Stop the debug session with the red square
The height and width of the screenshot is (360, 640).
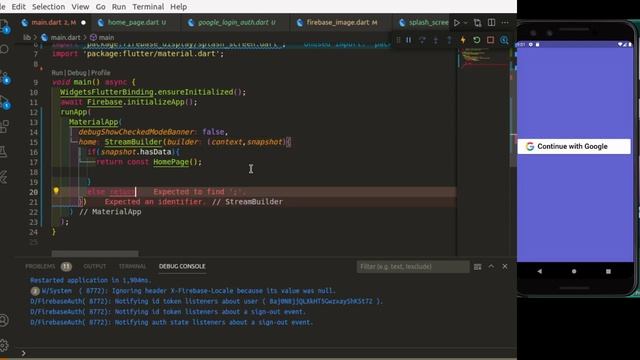[490, 40]
